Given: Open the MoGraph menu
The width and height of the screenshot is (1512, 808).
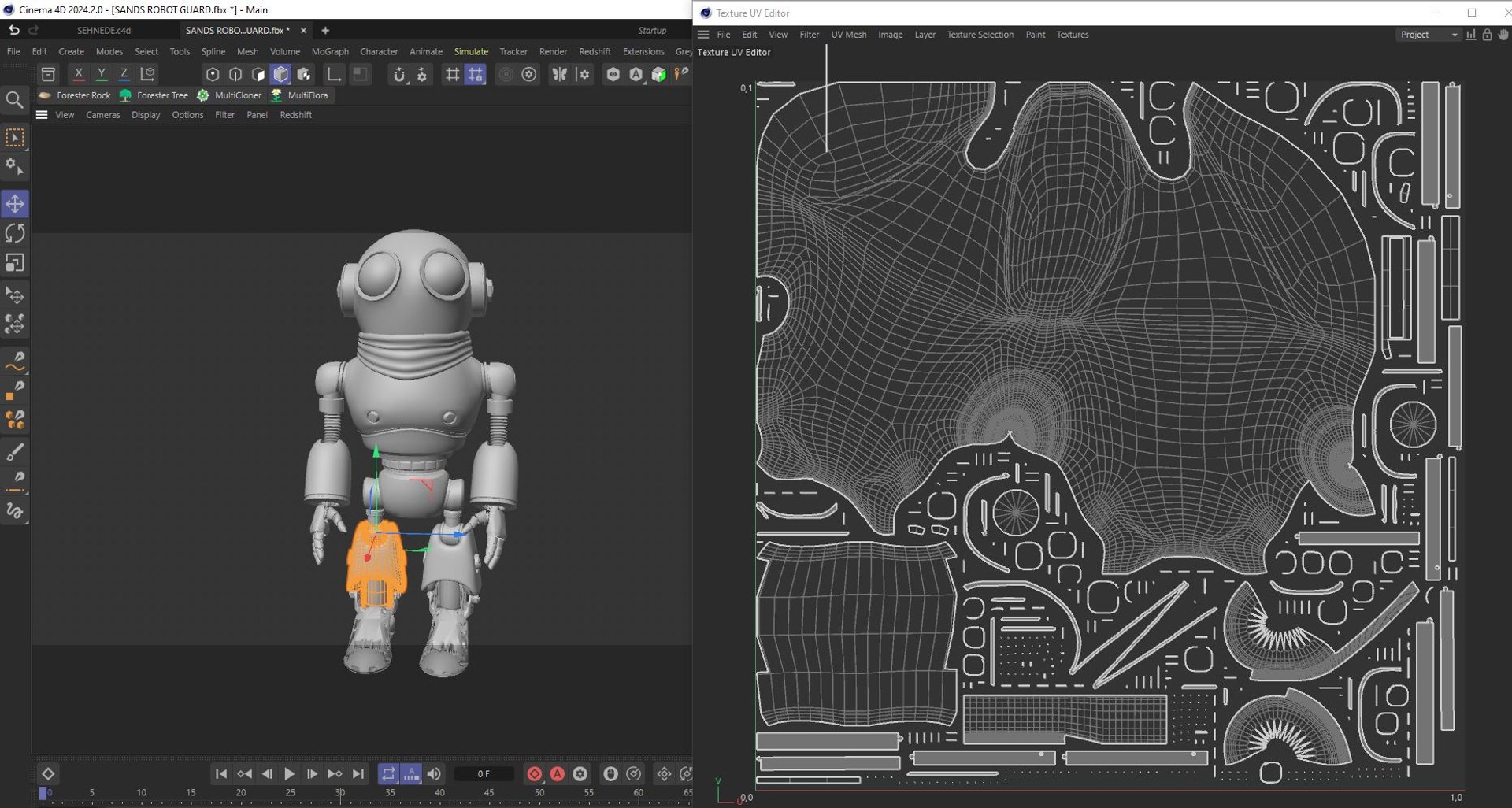Looking at the screenshot, I should 330,51.
